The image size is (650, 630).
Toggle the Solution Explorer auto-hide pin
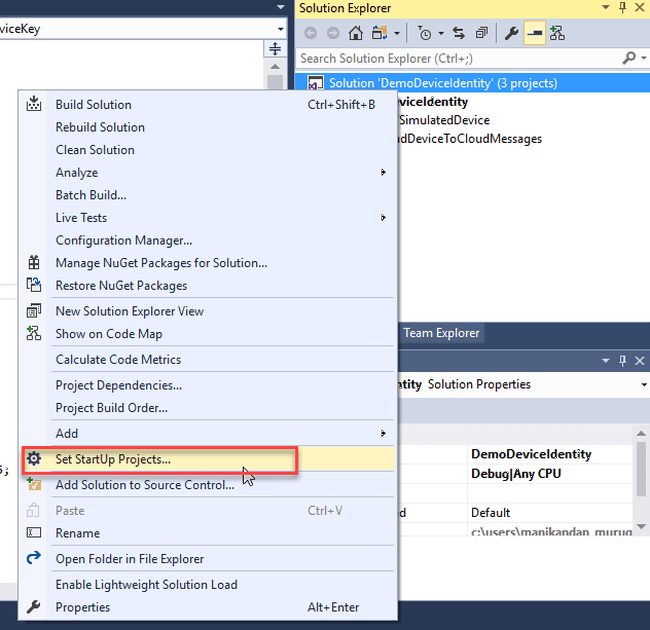pyautogui.click(x=622, y=7)
